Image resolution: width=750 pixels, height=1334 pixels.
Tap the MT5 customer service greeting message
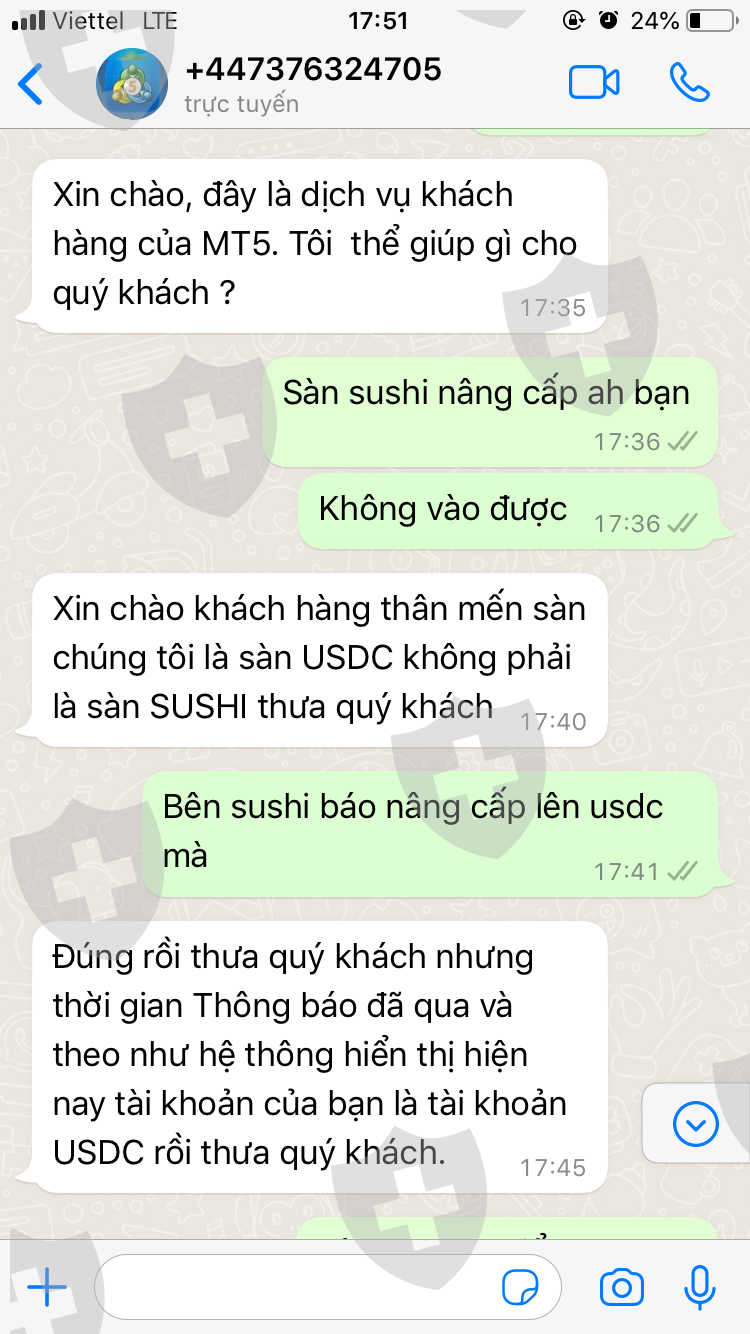[x=312, y=246]
